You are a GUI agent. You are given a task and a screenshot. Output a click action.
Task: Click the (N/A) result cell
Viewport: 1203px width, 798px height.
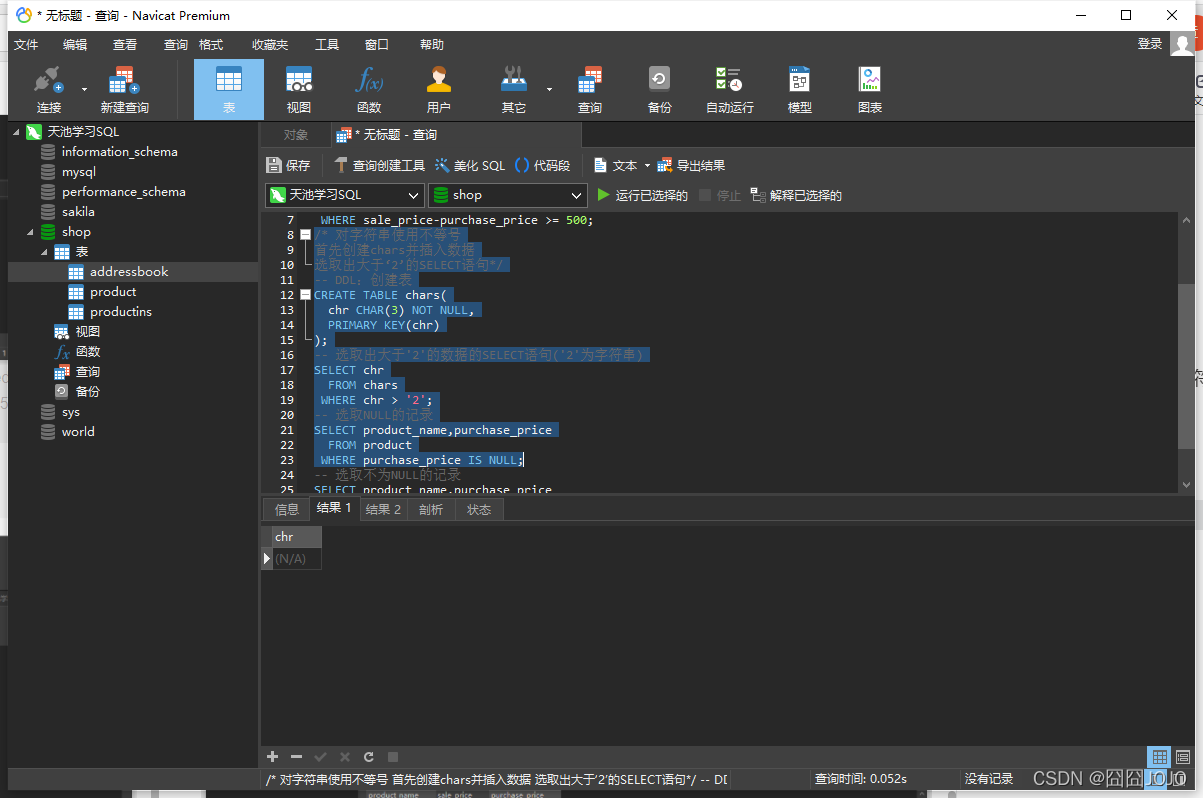click(x=296, y=559)
